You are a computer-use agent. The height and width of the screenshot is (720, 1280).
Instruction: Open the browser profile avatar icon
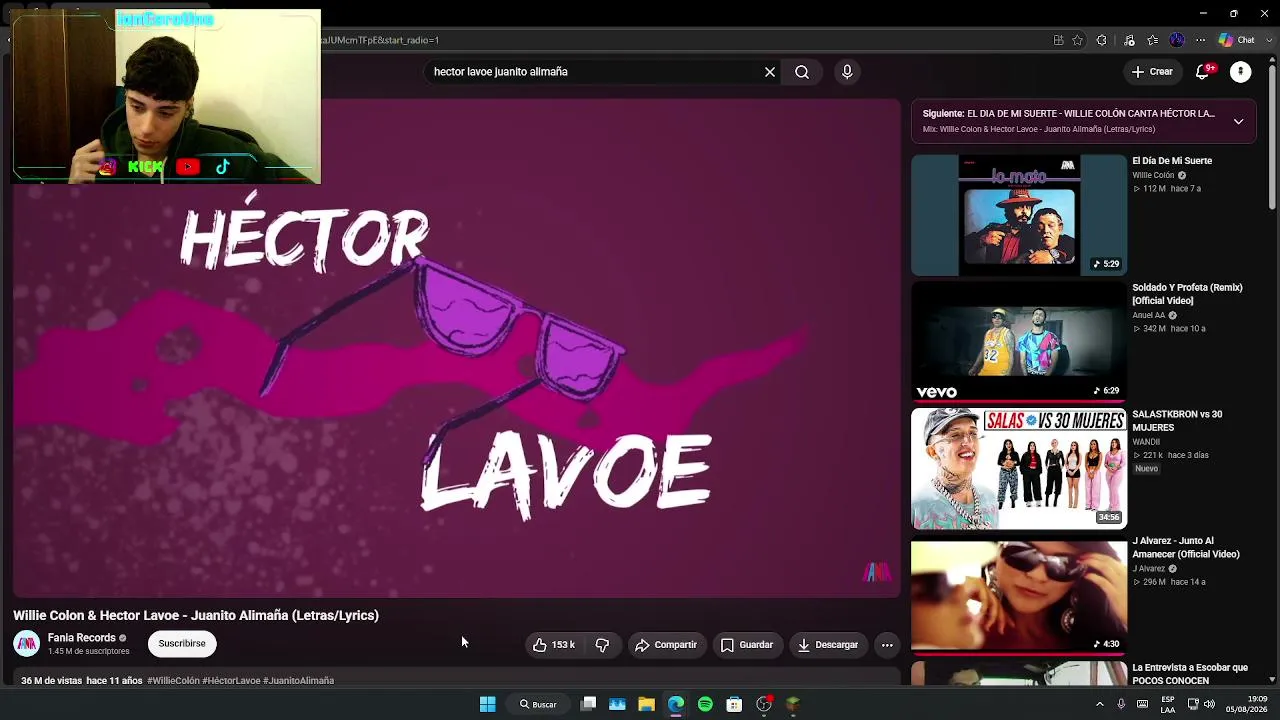(1177, 40)
